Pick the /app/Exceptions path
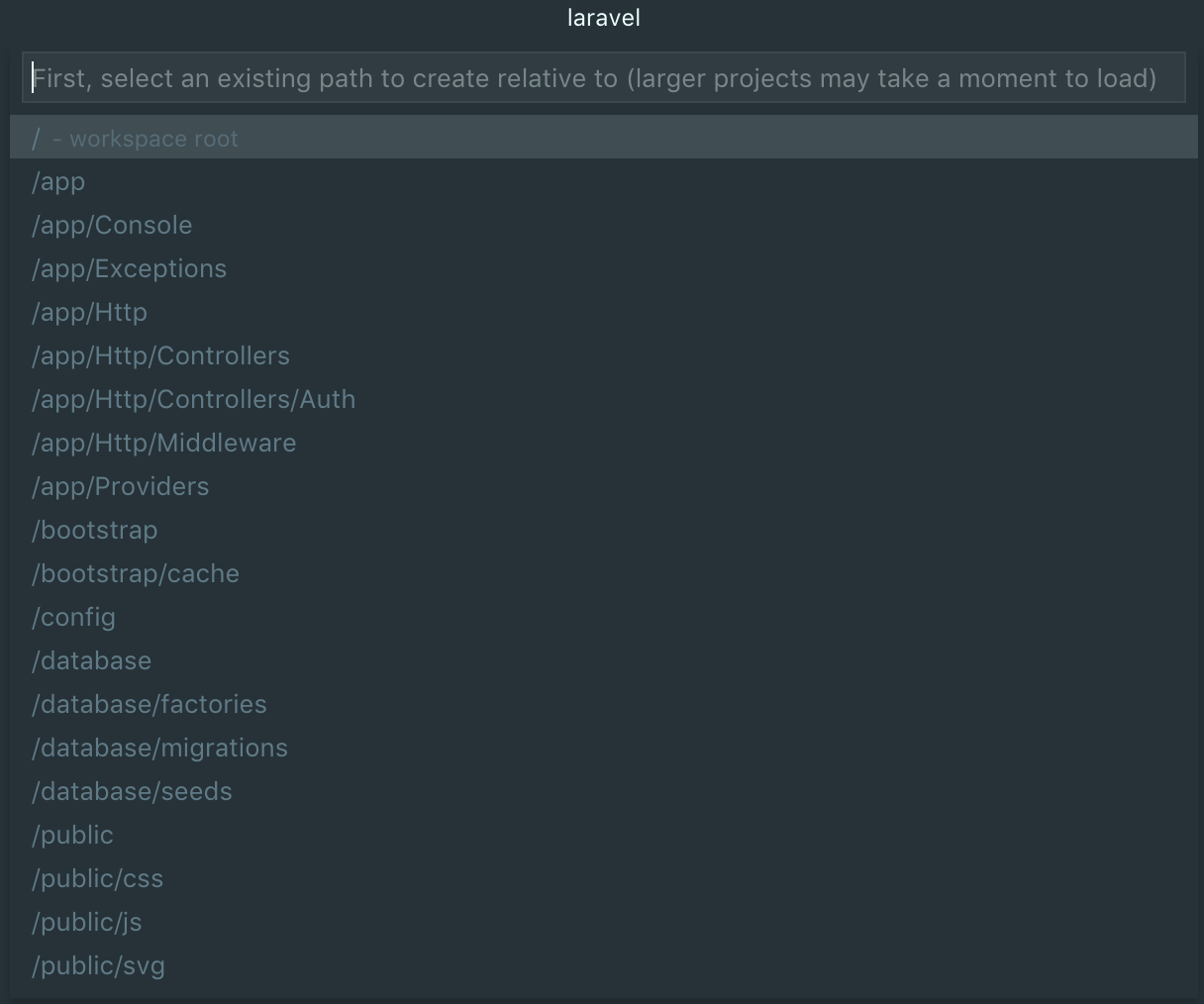The image size is (1204, 1004). 130,269
